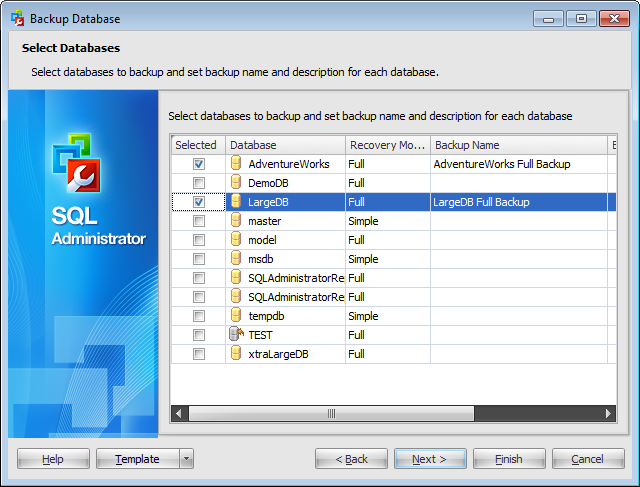Sort by the Backup Name column header
Viewport: 640px width, 487px height.
tap(519, 145)
